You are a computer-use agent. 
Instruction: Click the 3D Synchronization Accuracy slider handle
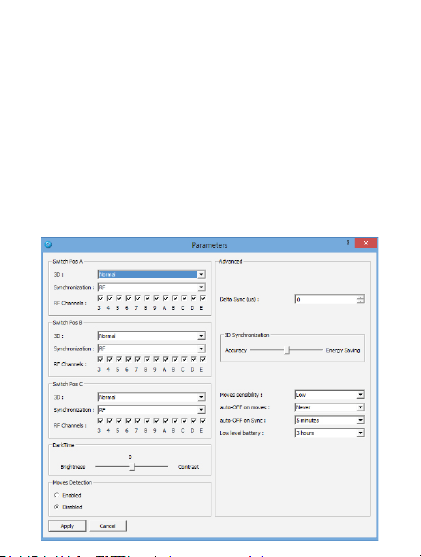[x=288, y=350]
